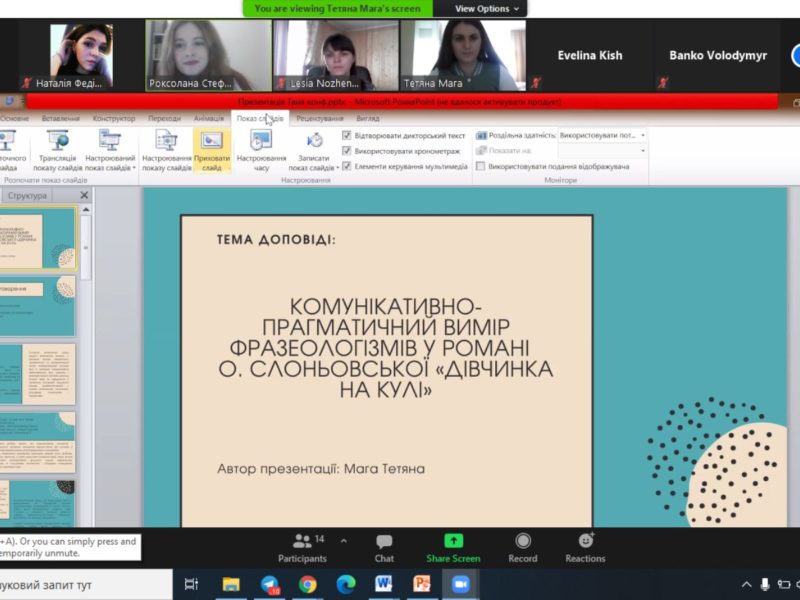
Task: Open Rehearse Timings (Настроювання часу)
Action: [x=260, y=148]
